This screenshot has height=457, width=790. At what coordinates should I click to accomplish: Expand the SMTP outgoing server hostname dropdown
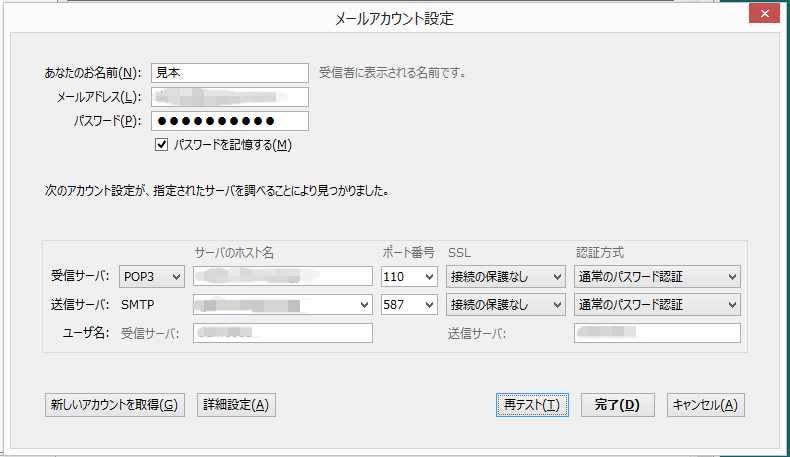(282, 304)
